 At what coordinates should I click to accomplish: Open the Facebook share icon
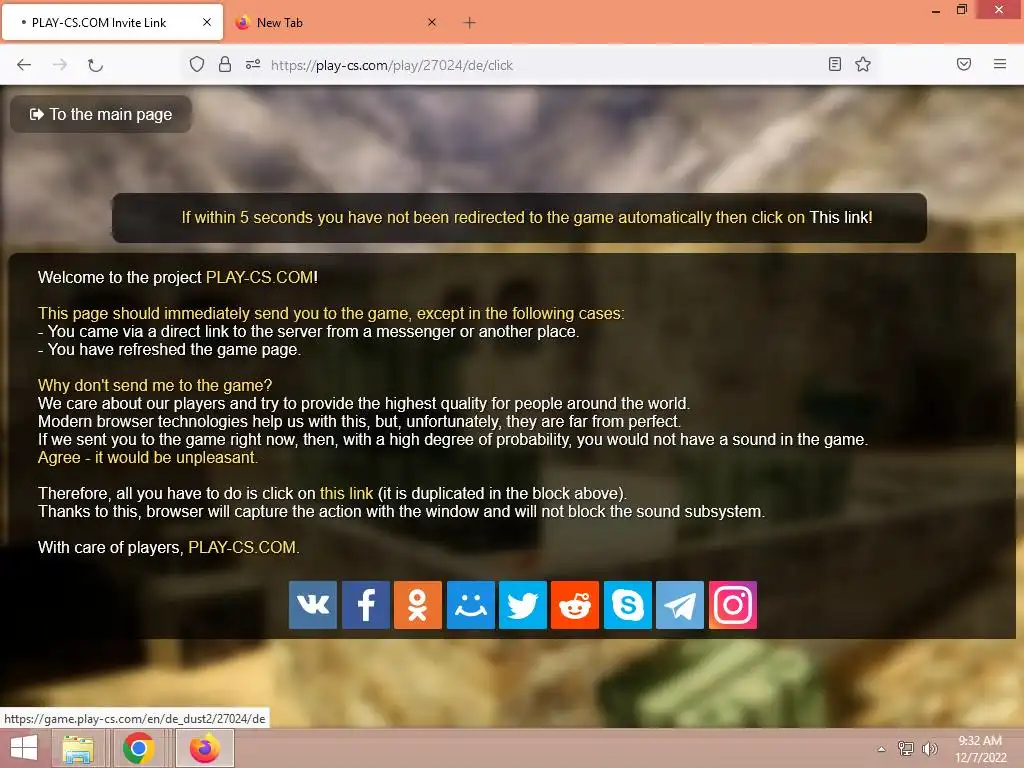click(366, 605)
